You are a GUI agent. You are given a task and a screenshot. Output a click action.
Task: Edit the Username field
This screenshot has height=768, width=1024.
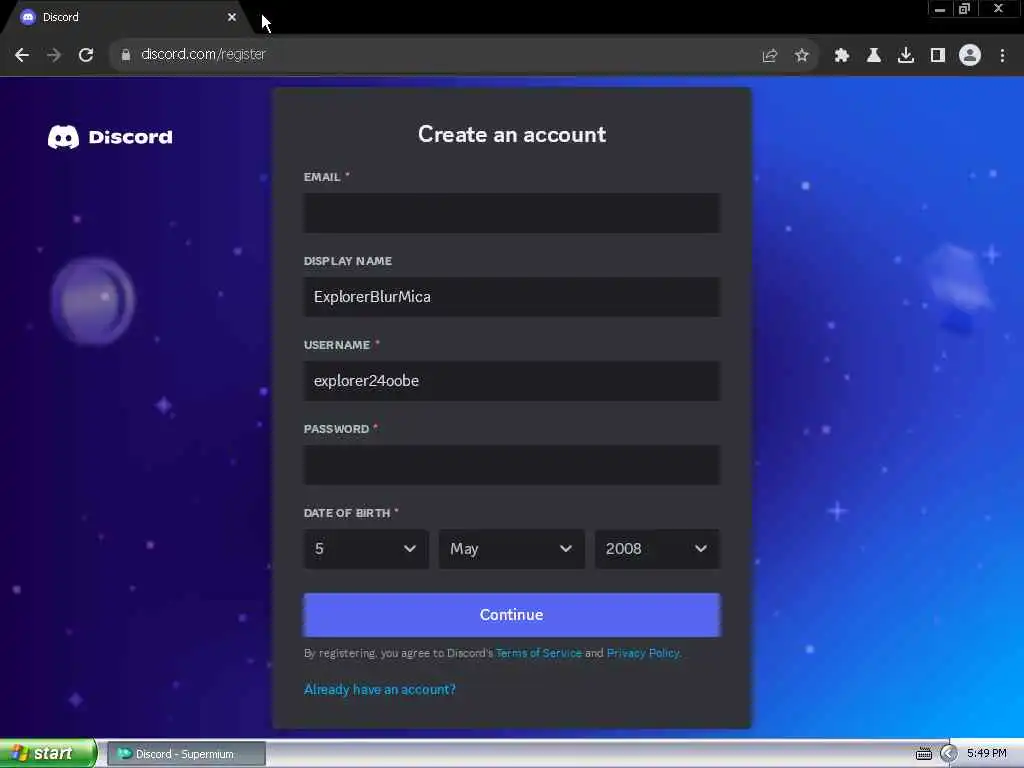(x=511, y=381)
